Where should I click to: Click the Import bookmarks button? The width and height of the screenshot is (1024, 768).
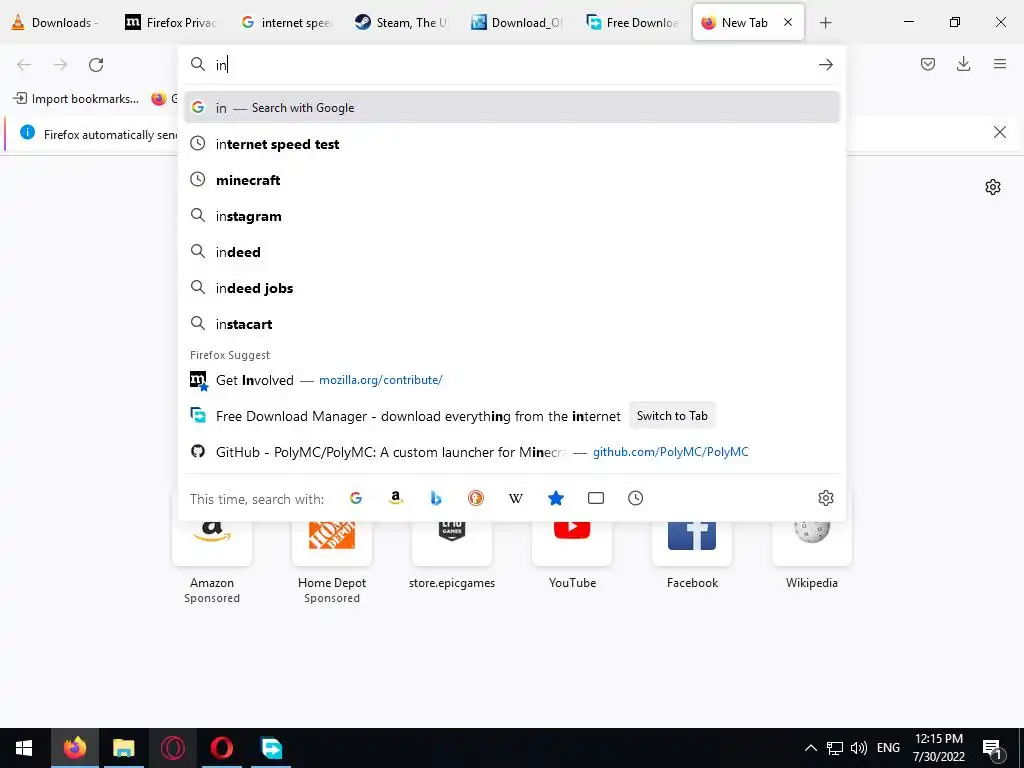click(76, 99)
